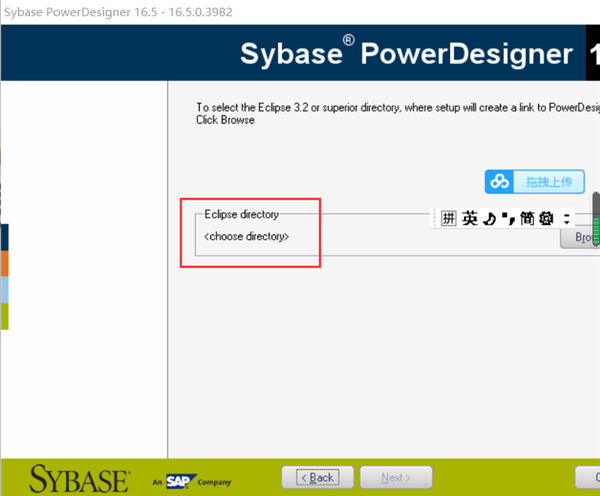Click the 拖拽上传 upload button
Screen dimensions: 600x496
548,182
